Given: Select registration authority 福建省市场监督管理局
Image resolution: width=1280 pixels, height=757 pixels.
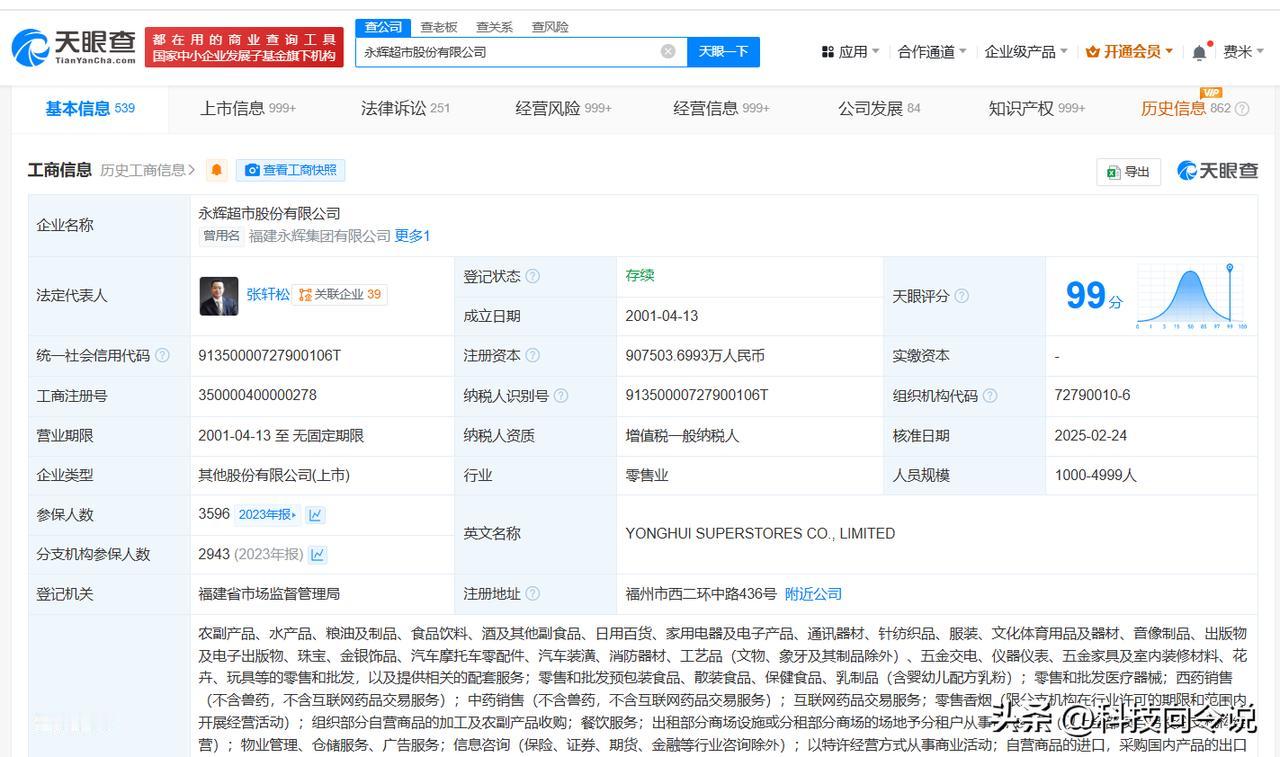Looking at the screenshot, I should coord(269,593).
